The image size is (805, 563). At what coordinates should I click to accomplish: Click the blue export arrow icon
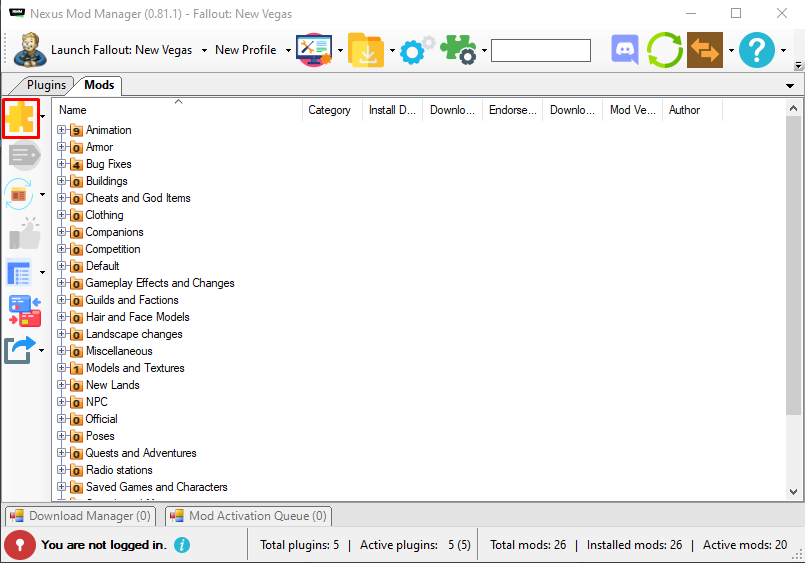point(20,350)
